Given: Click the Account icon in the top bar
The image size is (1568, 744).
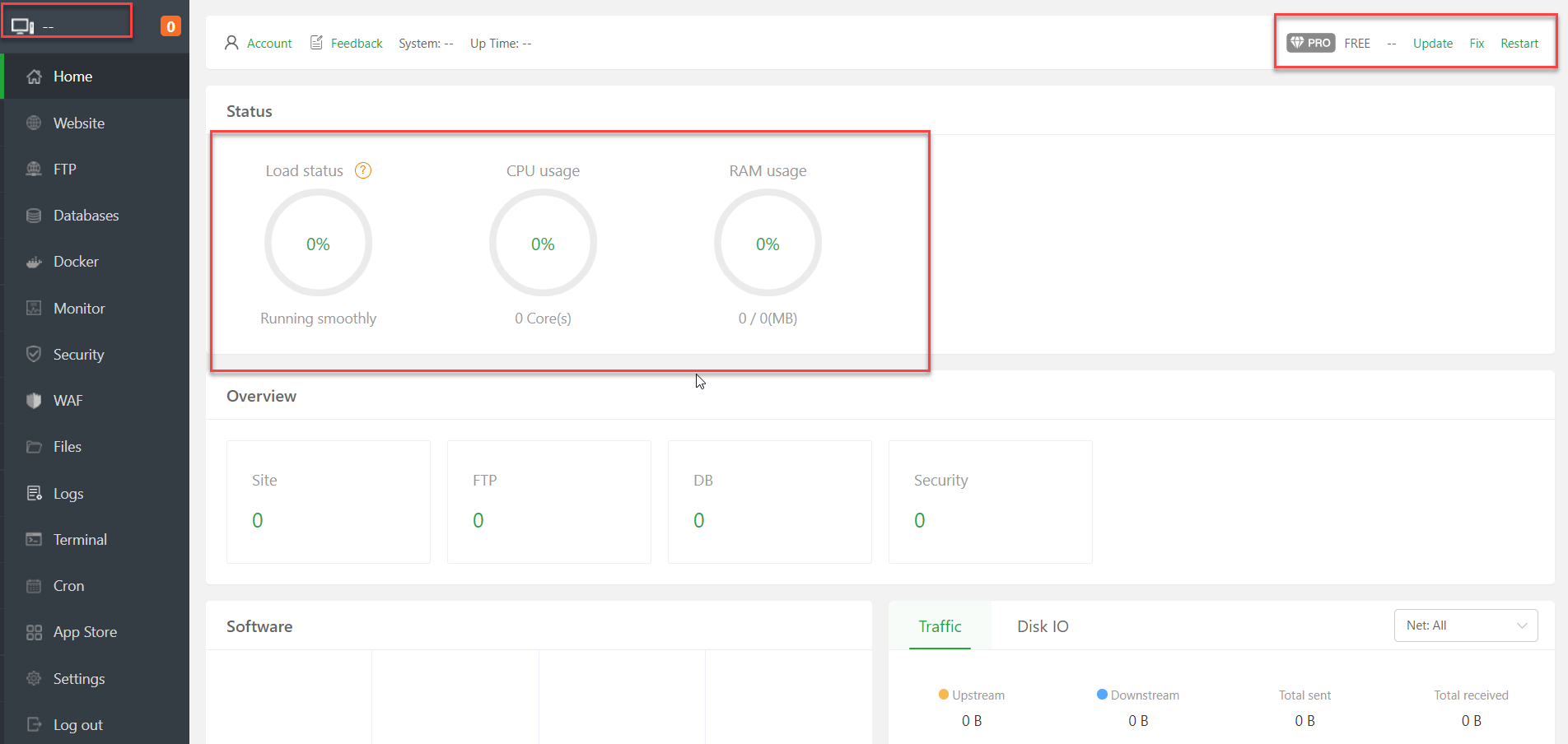Looking at the screenshot, I should pyautogui.click(x=231, y=43).
